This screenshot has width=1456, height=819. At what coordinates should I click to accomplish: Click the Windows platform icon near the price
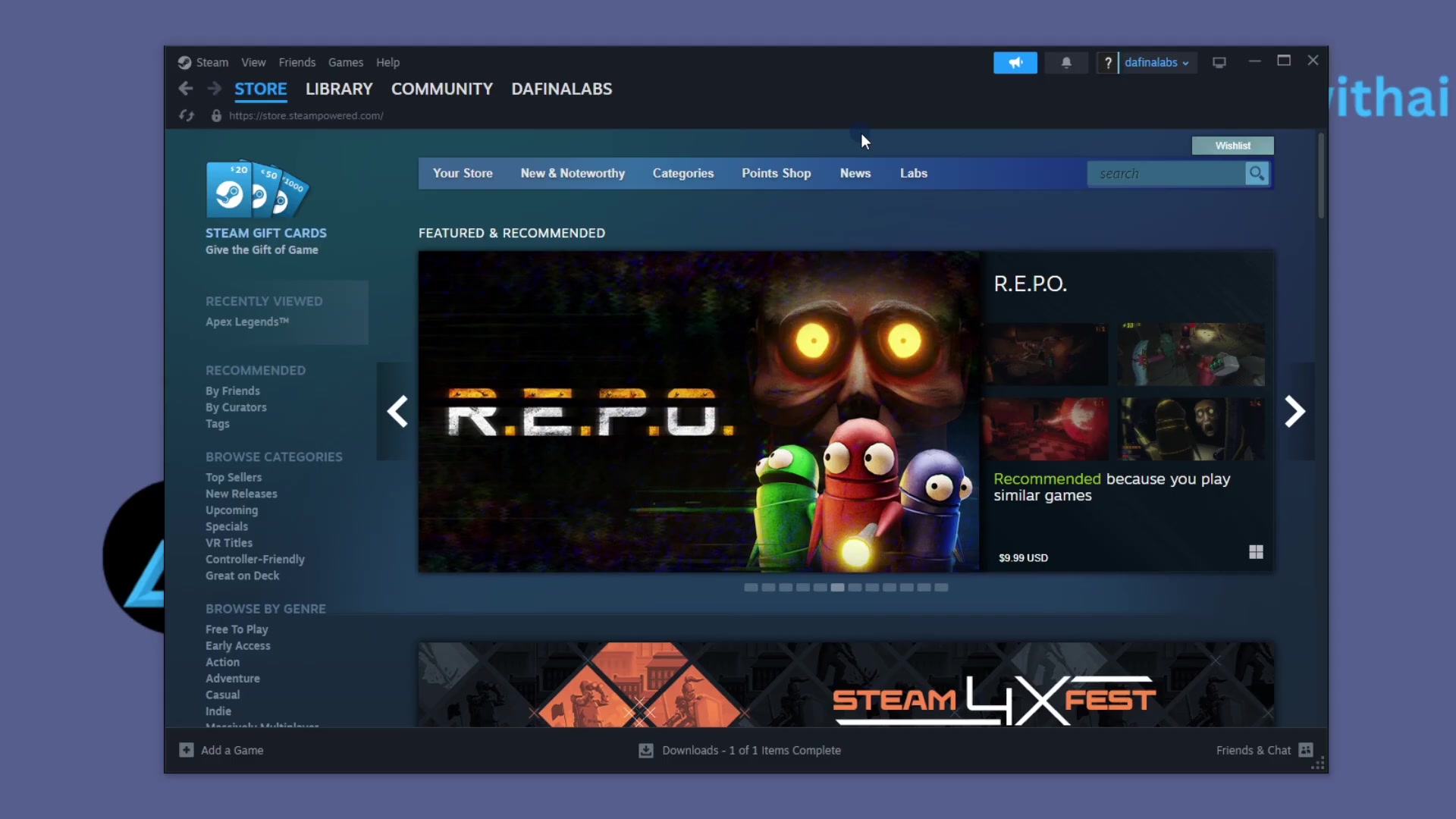point(1256,552)
